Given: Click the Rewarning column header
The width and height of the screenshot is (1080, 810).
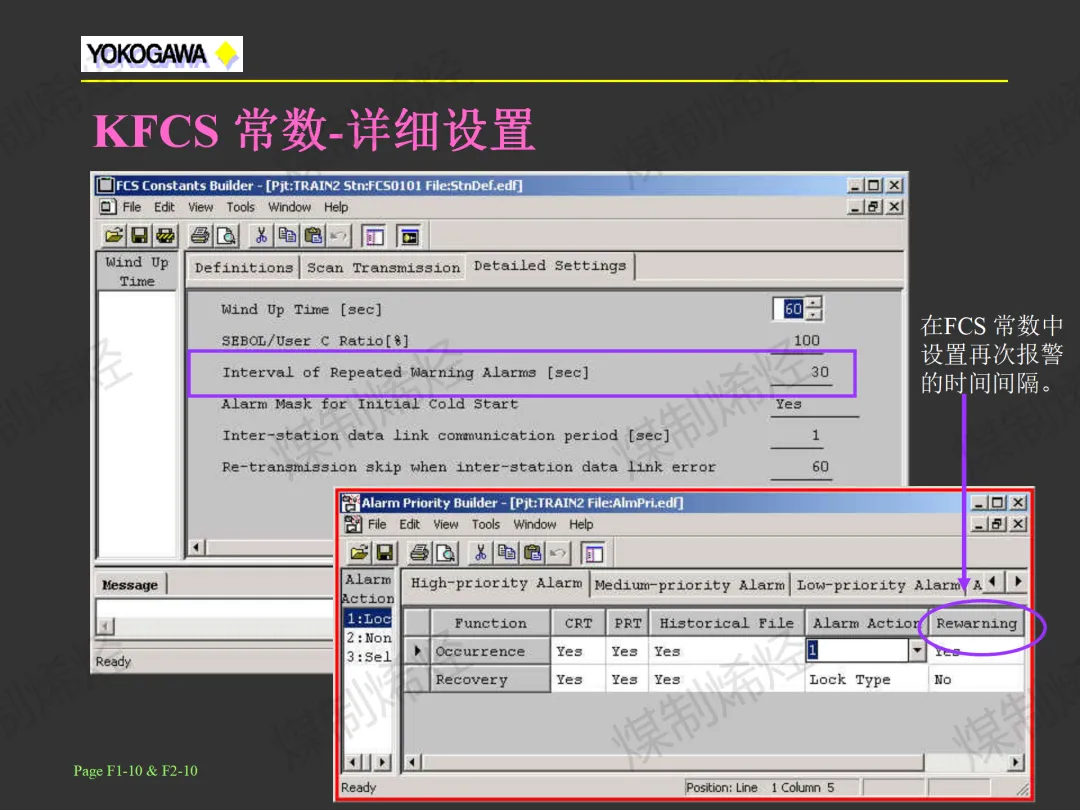Looking at the screenshot, I should pyautogui.click(x=976, y=623).
